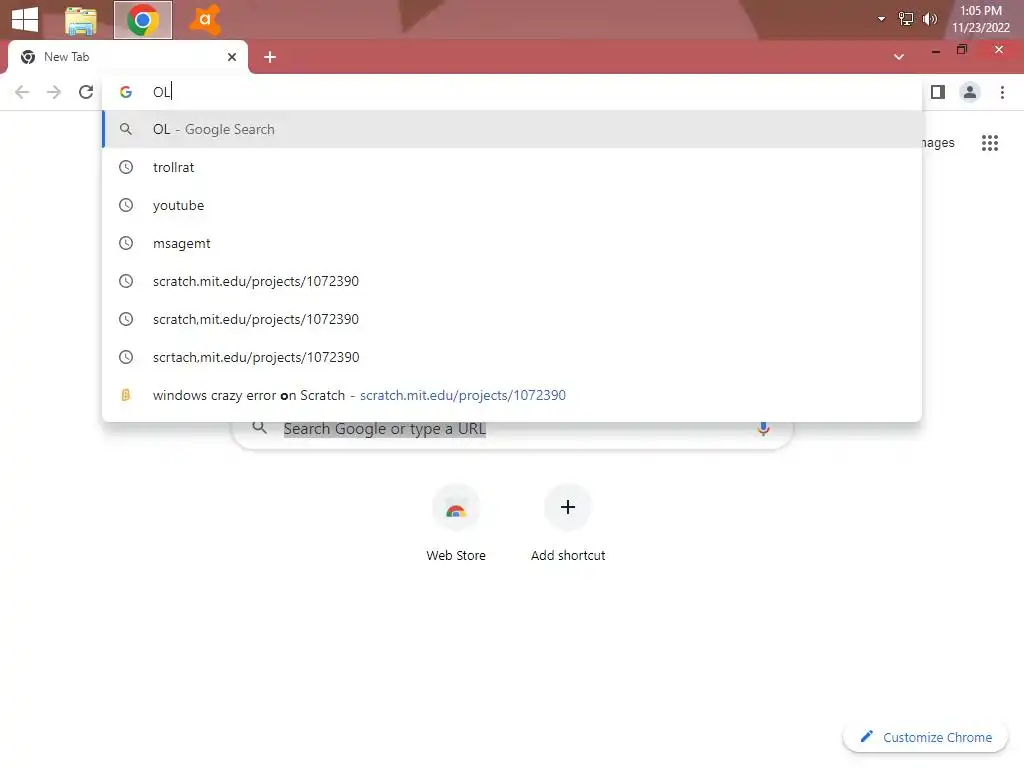Screen dimensions: 1024x768
Task: Open the Images link
Action: tap(938, 142)
